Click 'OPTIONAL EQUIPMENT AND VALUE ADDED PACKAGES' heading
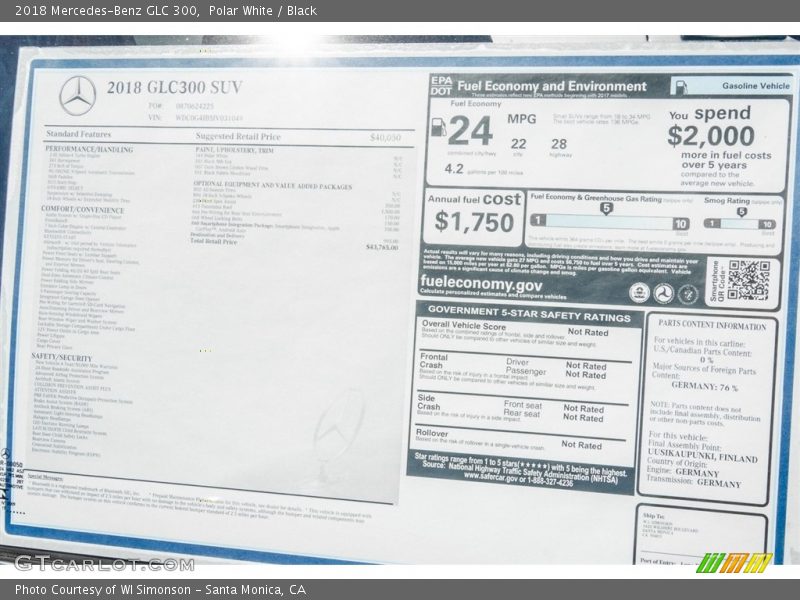The image size is (800, 600). (x=272, y=186)
